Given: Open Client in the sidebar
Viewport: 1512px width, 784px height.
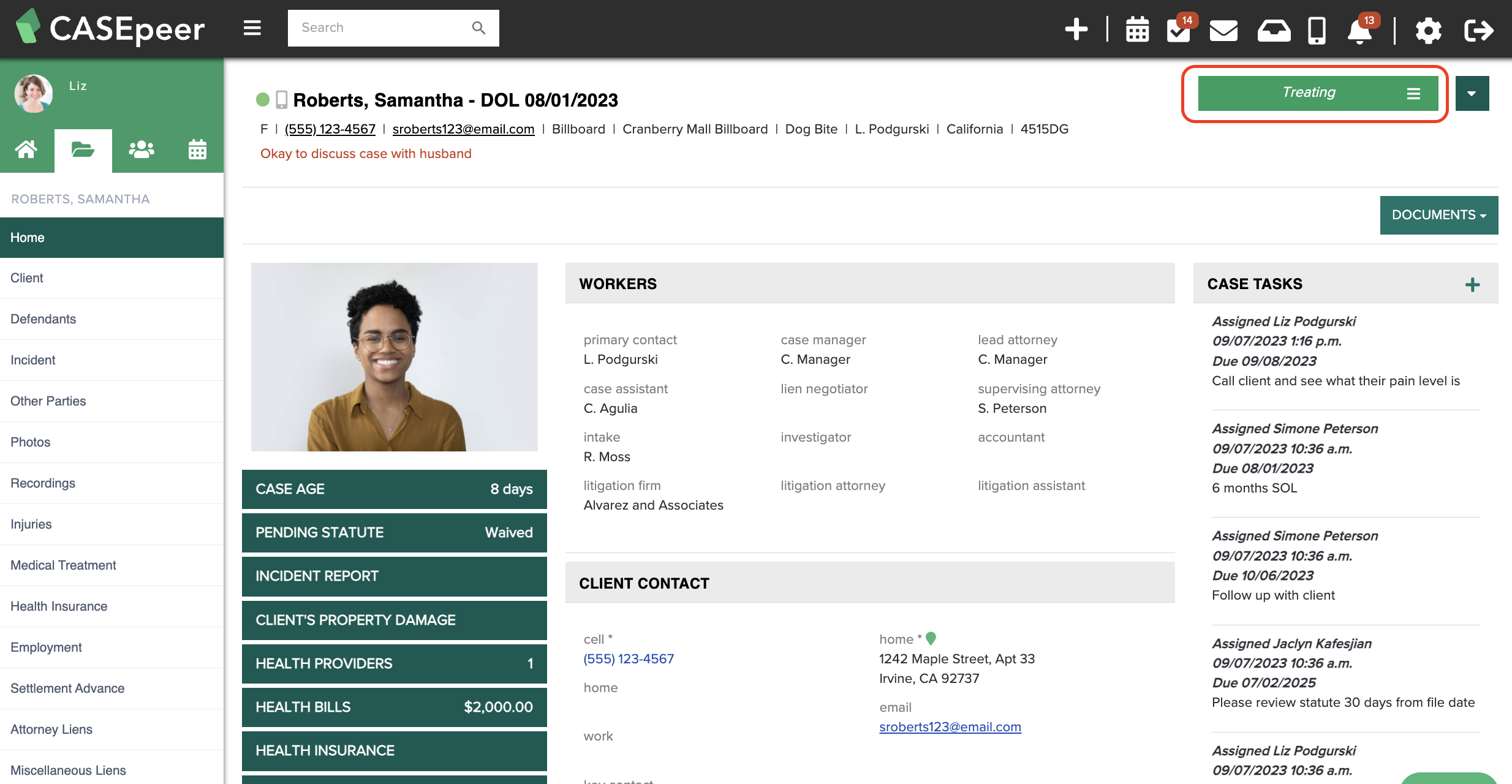Looking at the screenshot, I should (x=112, y=278).
